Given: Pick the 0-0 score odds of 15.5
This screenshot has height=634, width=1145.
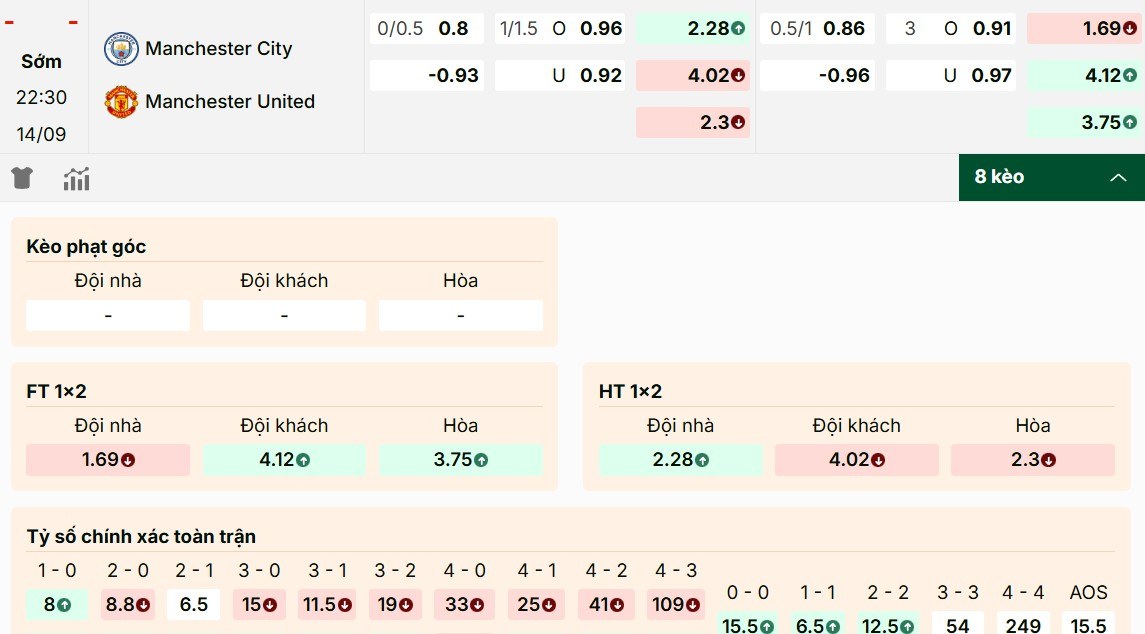Looking at the screenshot, I should point(747,626).
